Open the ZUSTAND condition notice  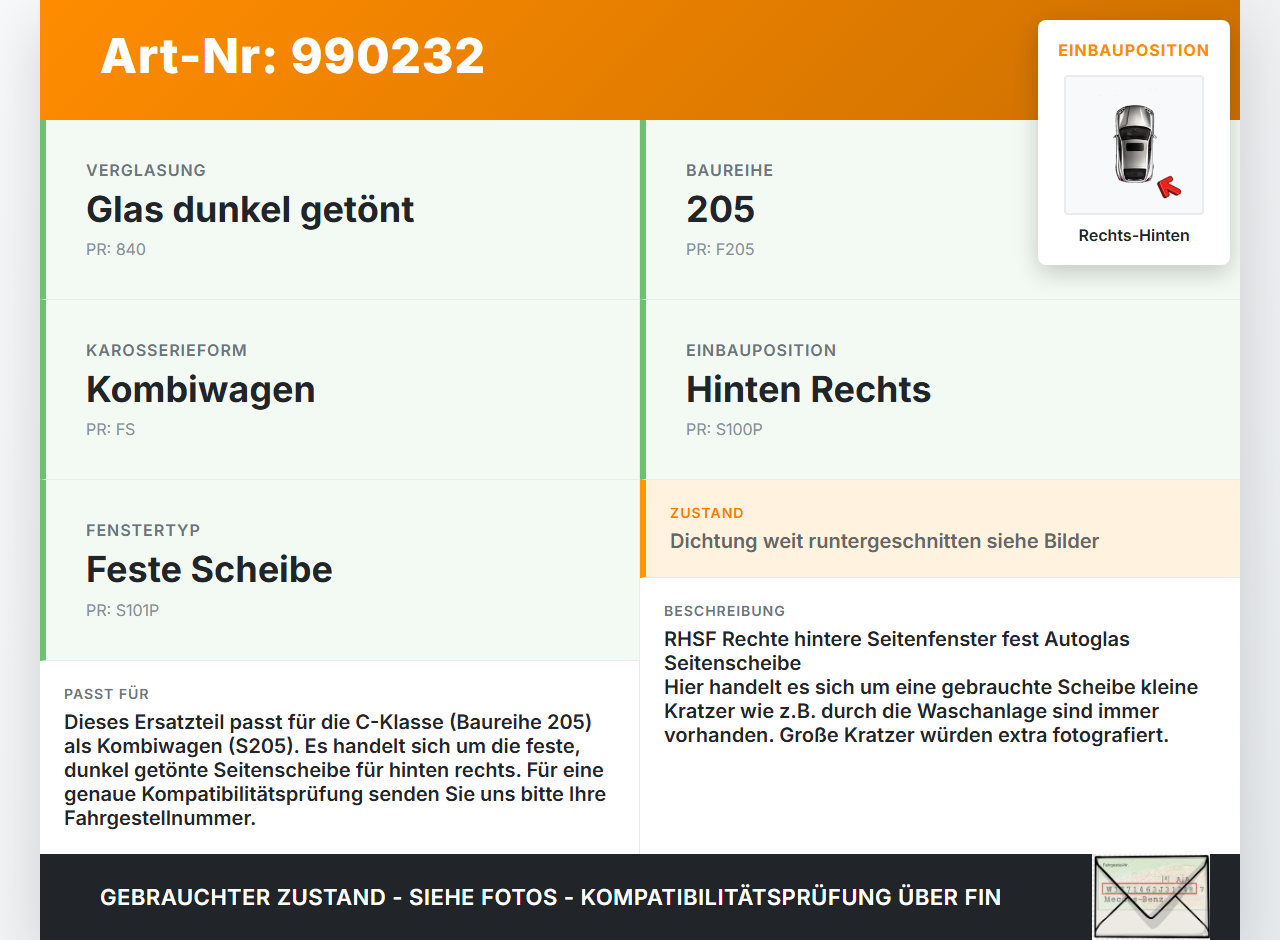point(940,529)
